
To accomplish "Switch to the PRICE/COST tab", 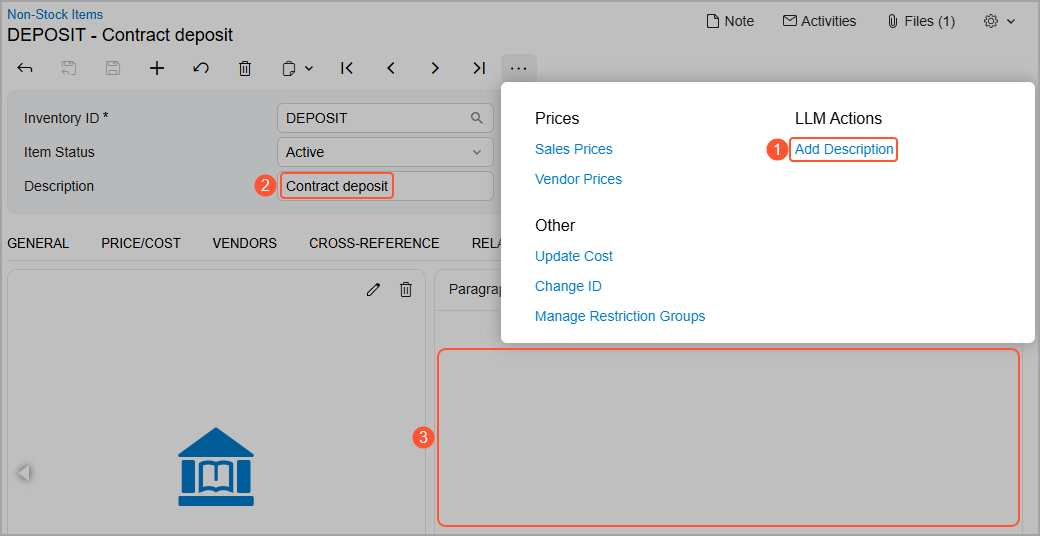I will (141, 243).
